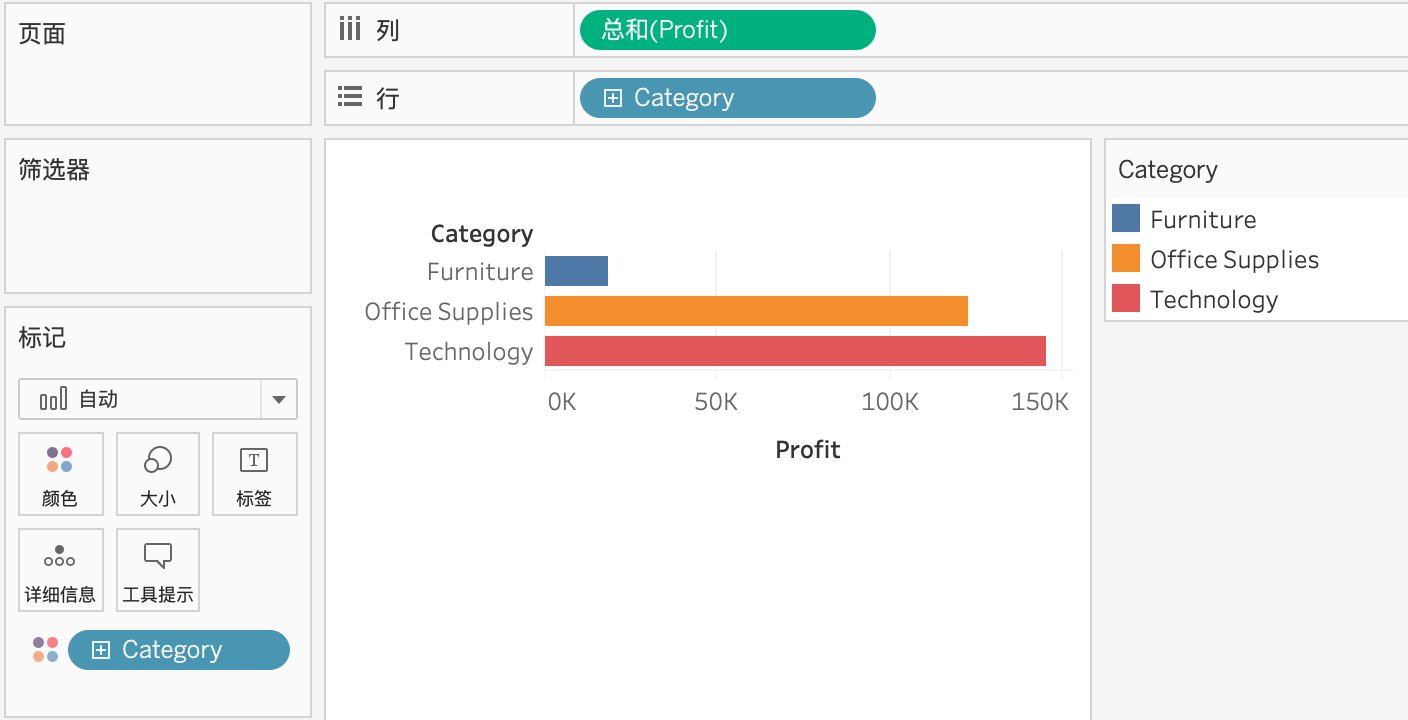Open the 工具提示 tooltip card
Image resolution: width=1408 pixels, height=720 pixels.
[x=158, y=570]
